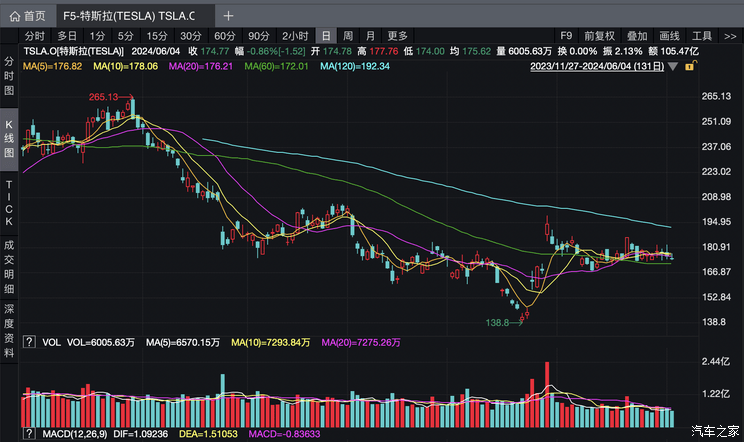Click the VOL=6005.63万 volume label
Image resolution: width=744 pixels, height=442 pixels.
coord(101,342)
